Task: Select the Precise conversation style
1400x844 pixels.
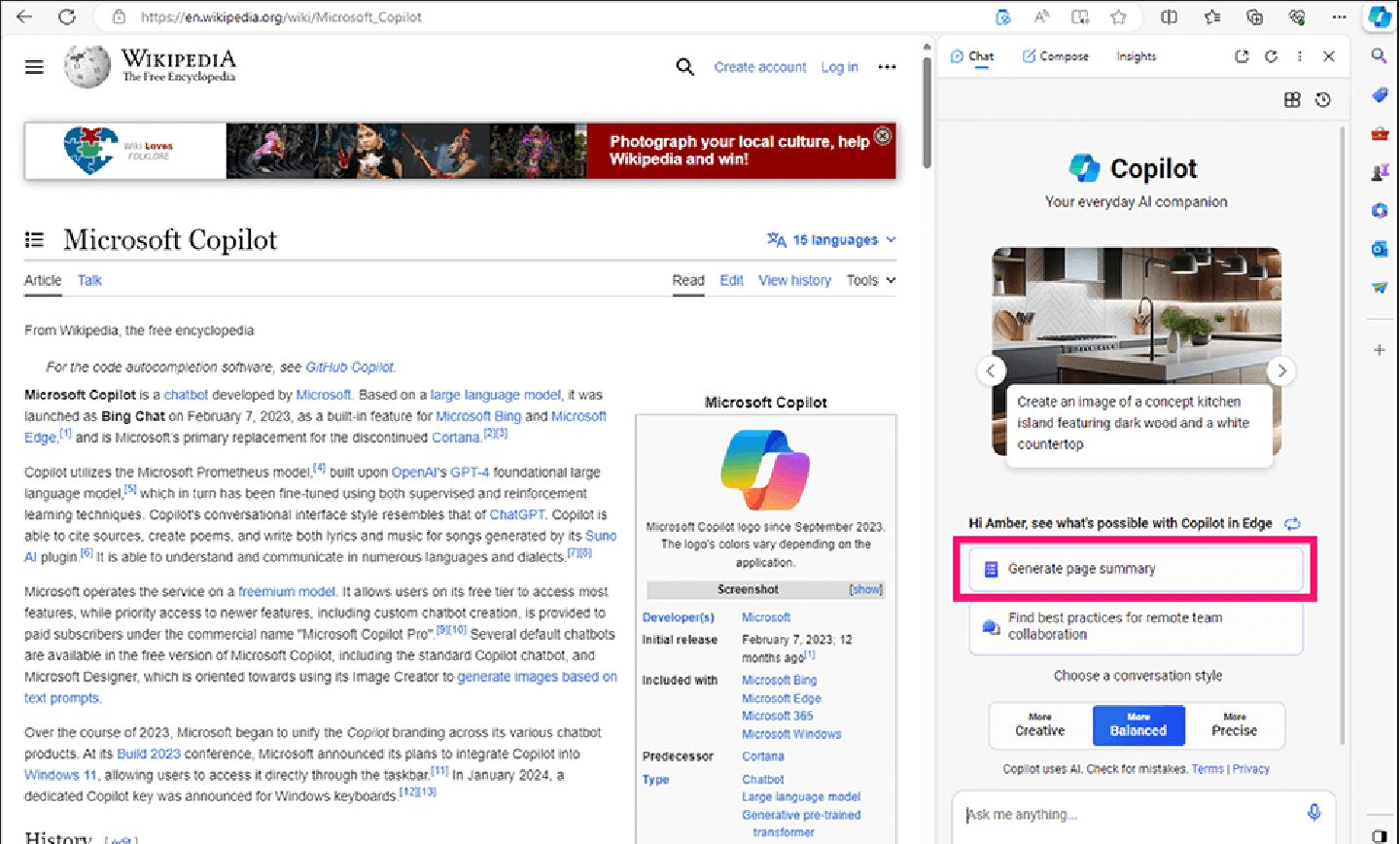Action: [x=1234, y=725]
